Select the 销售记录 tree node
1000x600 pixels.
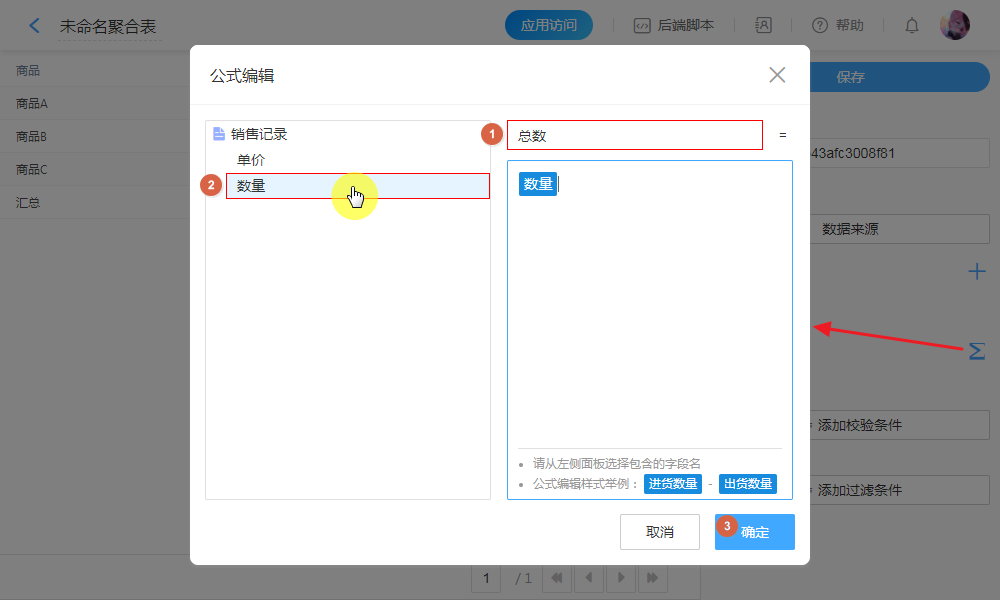click(259, 134)
